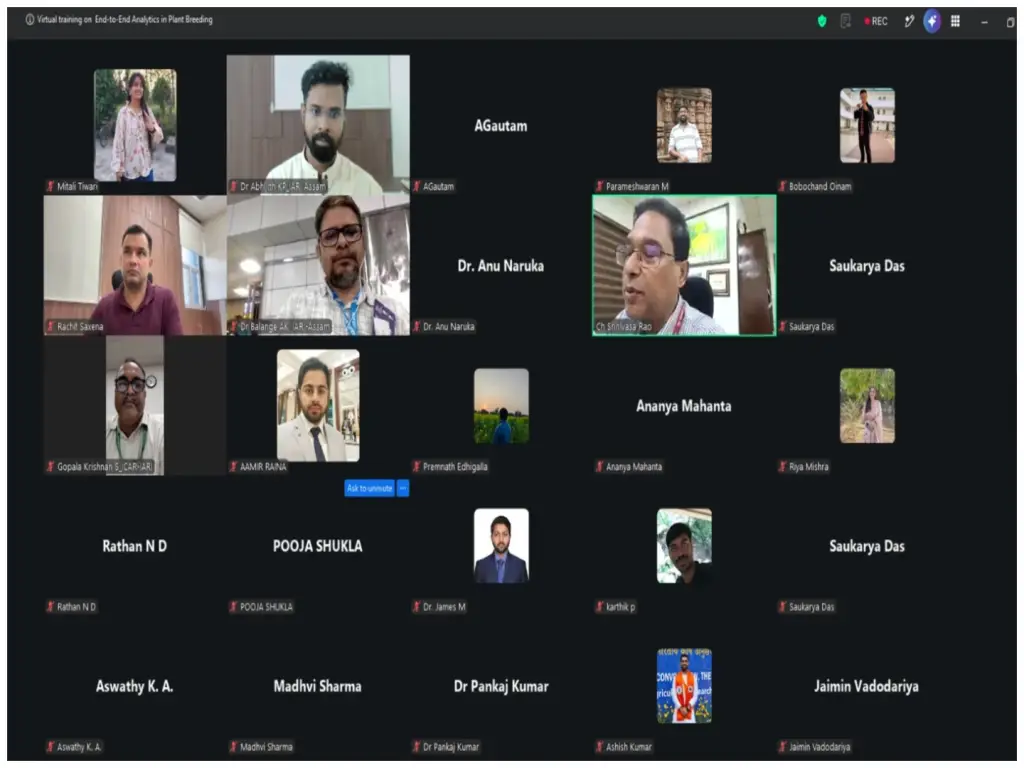
Task: Click the large Aswathy K. A. name
Action: [x=135, y=686]
